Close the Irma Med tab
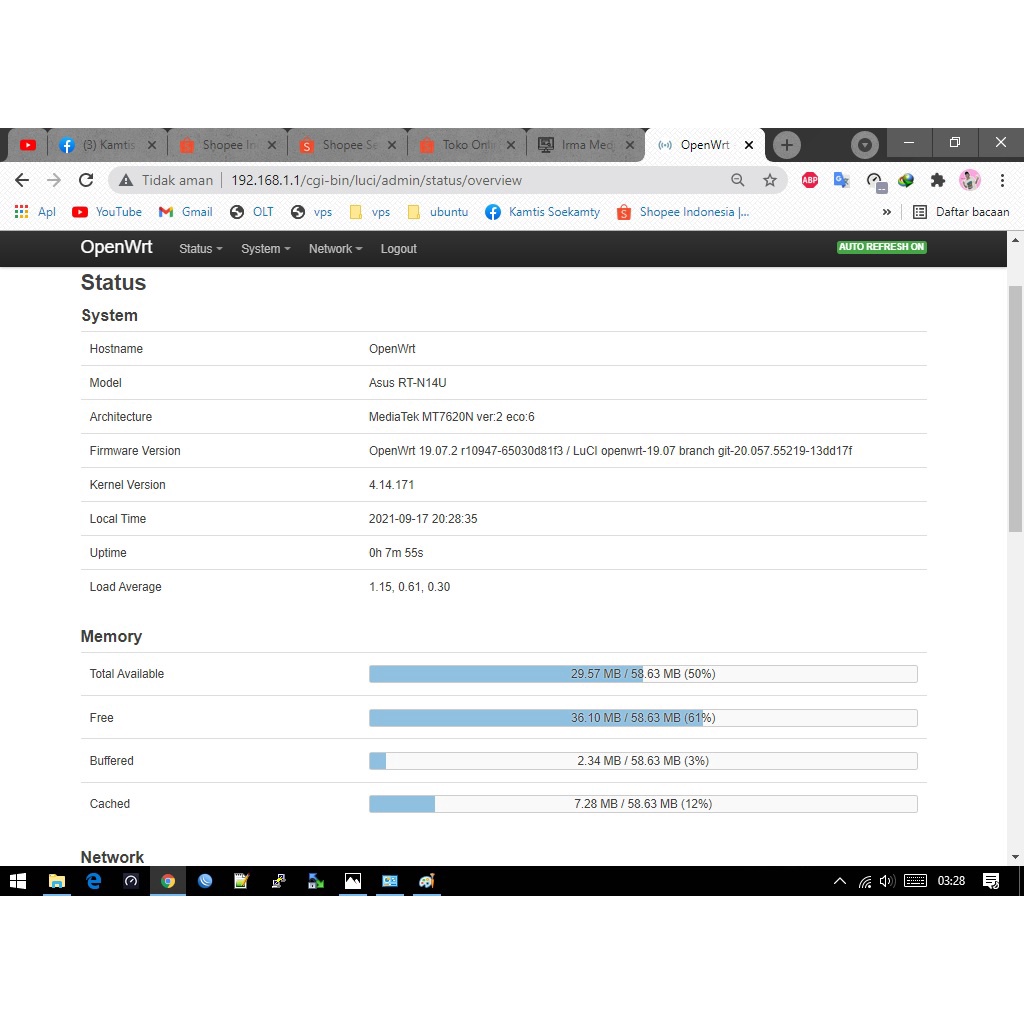Screen dimensions: 1024x1024 pyautogui.click(x=630, y=145)
